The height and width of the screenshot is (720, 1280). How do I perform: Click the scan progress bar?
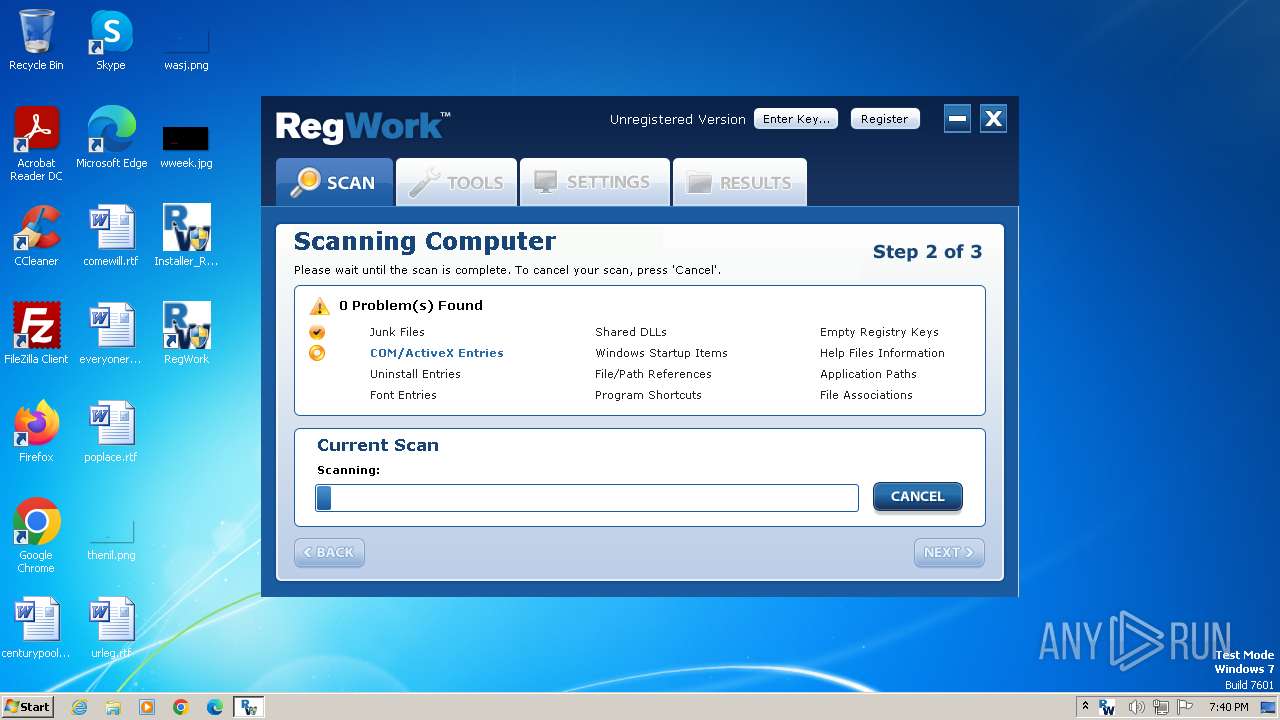click(x=587, y=498)
